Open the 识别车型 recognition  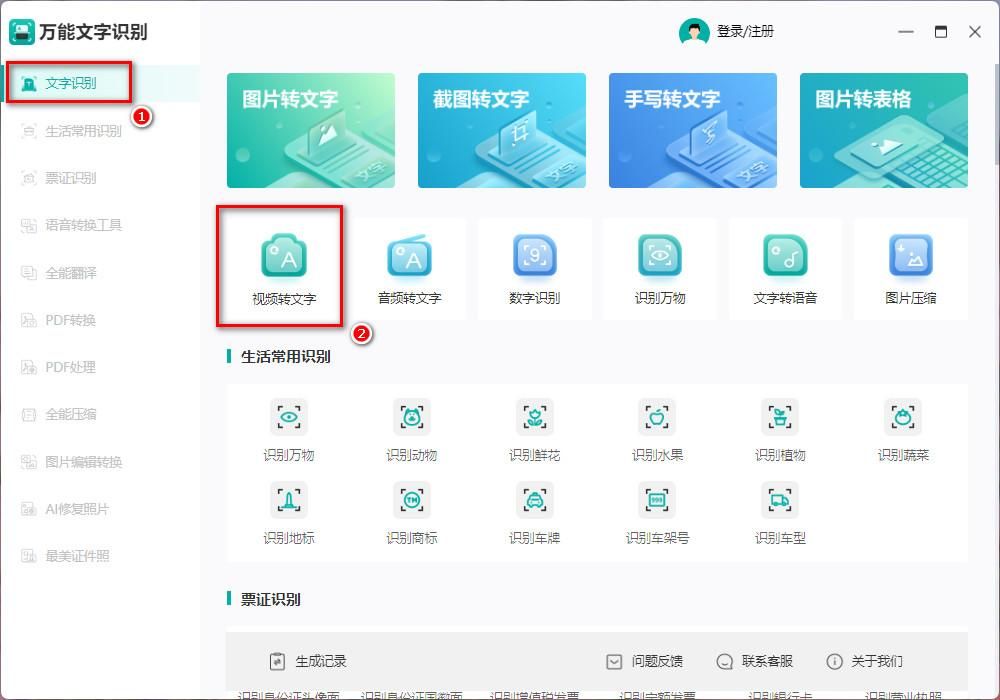click(x=780, y=513)
